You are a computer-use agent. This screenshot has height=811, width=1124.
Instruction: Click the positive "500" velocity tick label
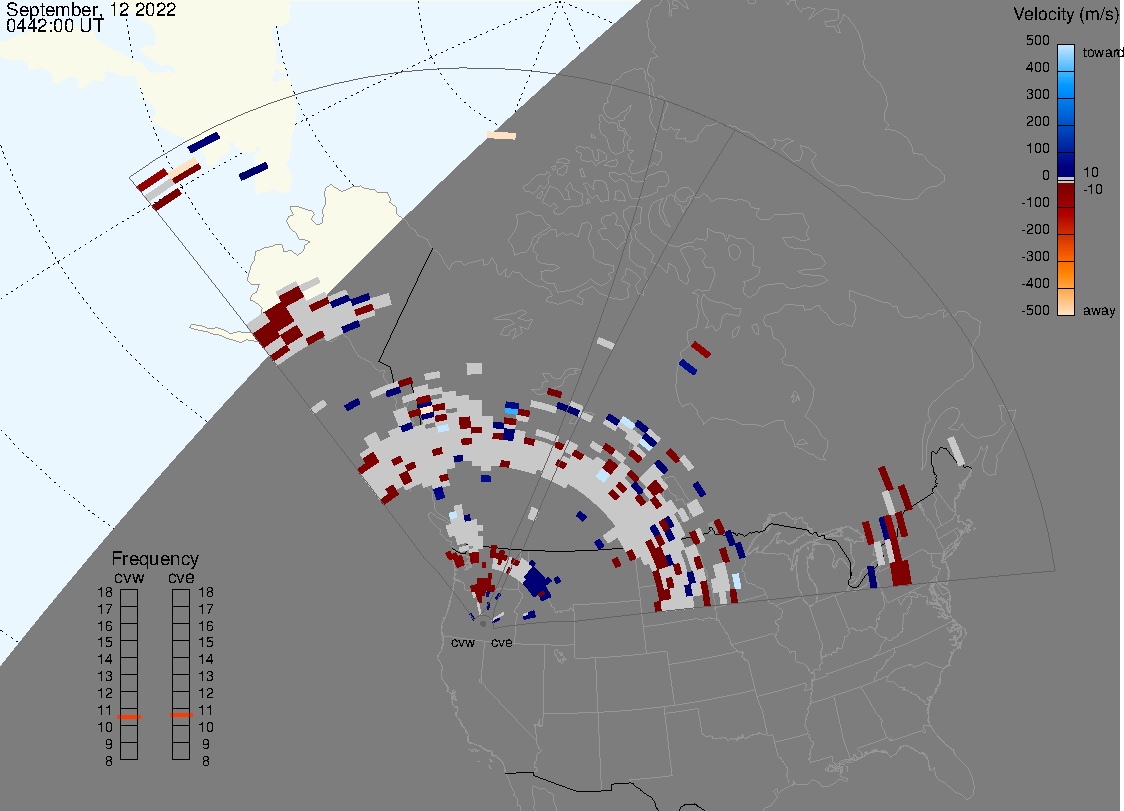click(x=1037, y=40)
